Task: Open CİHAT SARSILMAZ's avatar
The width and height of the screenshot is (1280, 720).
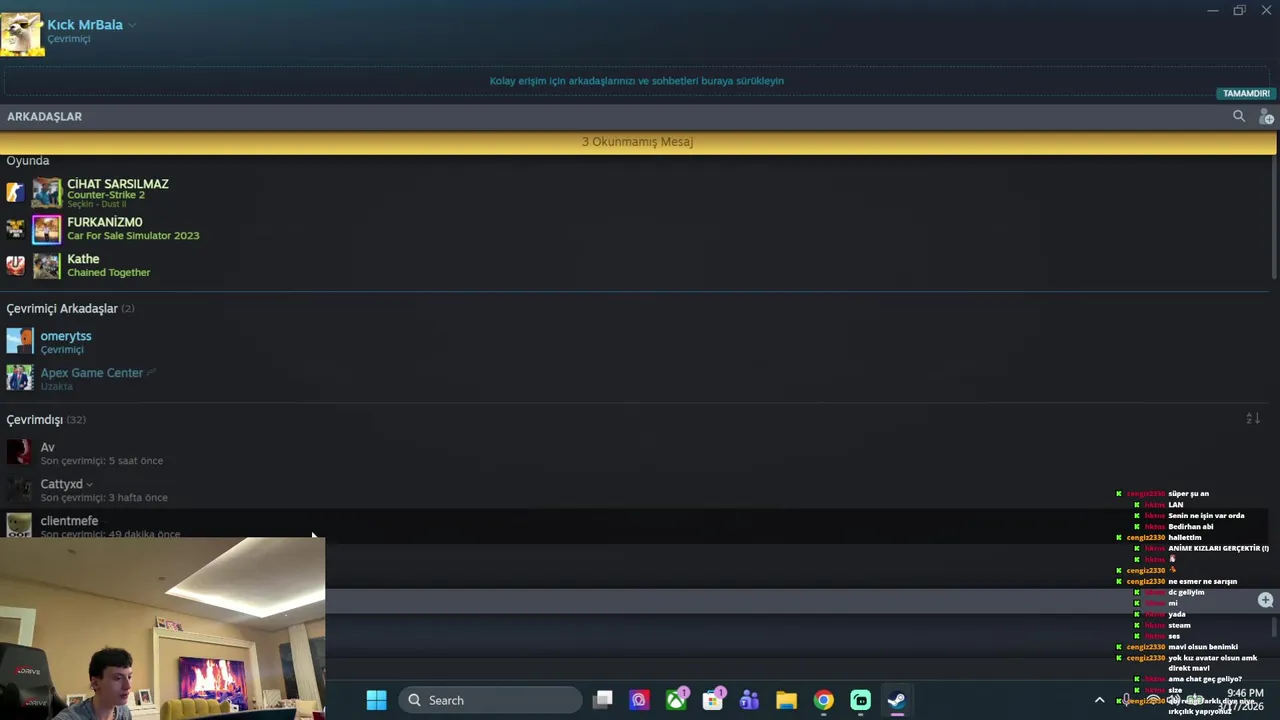Action: click(47, 192)
